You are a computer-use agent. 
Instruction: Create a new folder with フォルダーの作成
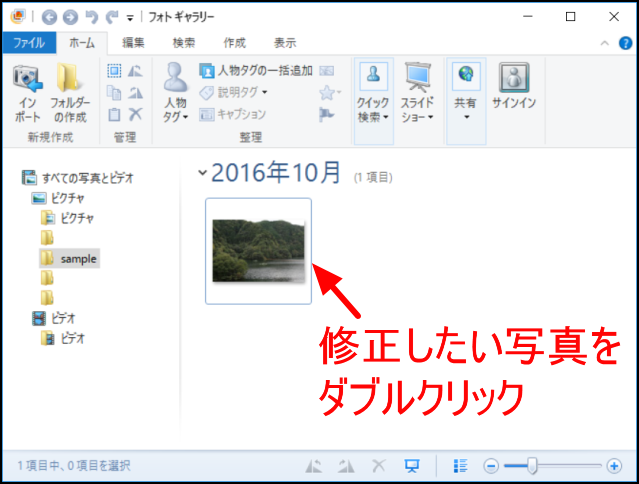70,93
